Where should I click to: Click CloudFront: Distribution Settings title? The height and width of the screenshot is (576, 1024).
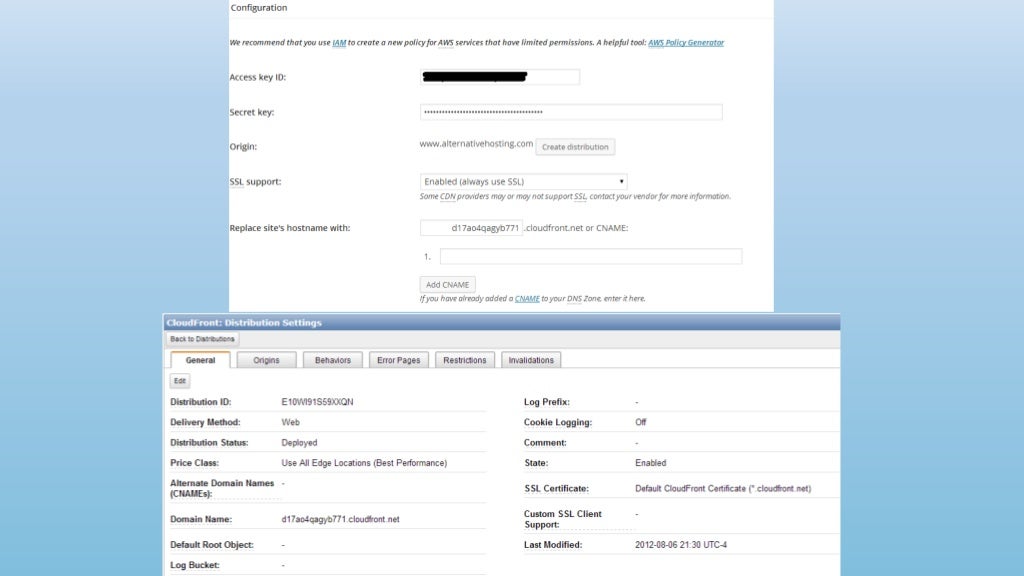pyautogui.click(x=244, y=323)
